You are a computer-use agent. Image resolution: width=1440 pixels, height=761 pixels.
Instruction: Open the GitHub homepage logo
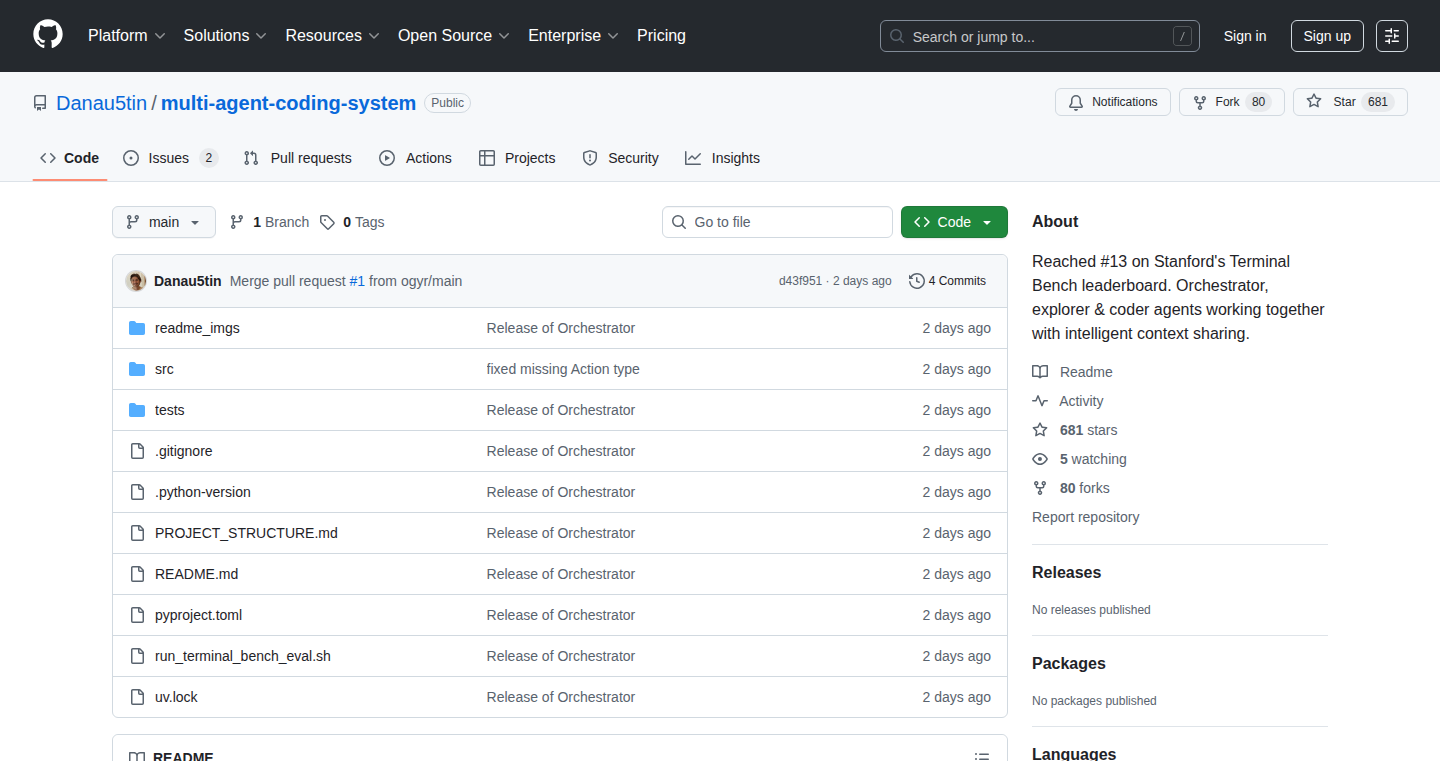(x=48, y=35)
